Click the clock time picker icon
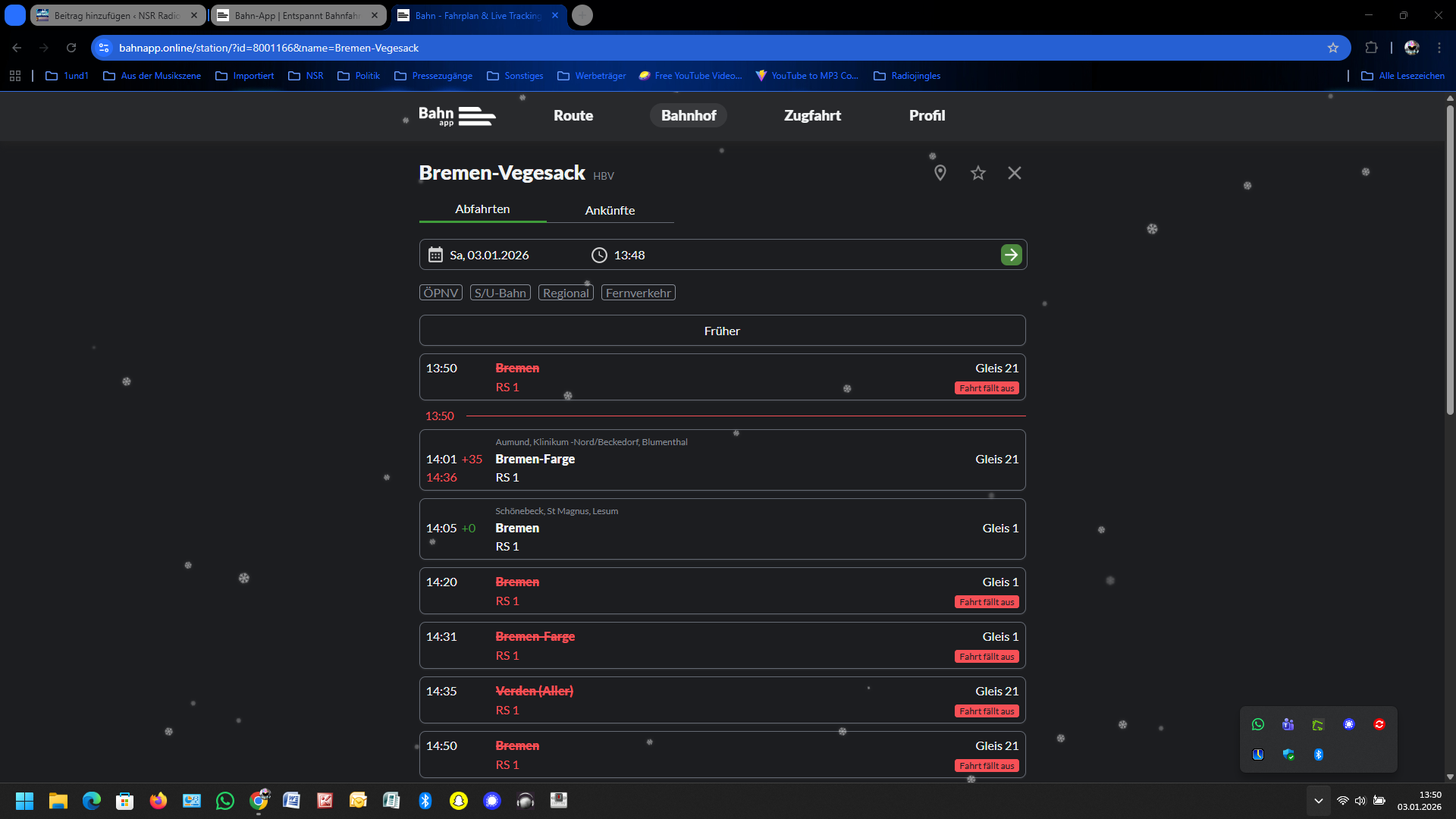The image size is (1456, 819). click(599, 255)
